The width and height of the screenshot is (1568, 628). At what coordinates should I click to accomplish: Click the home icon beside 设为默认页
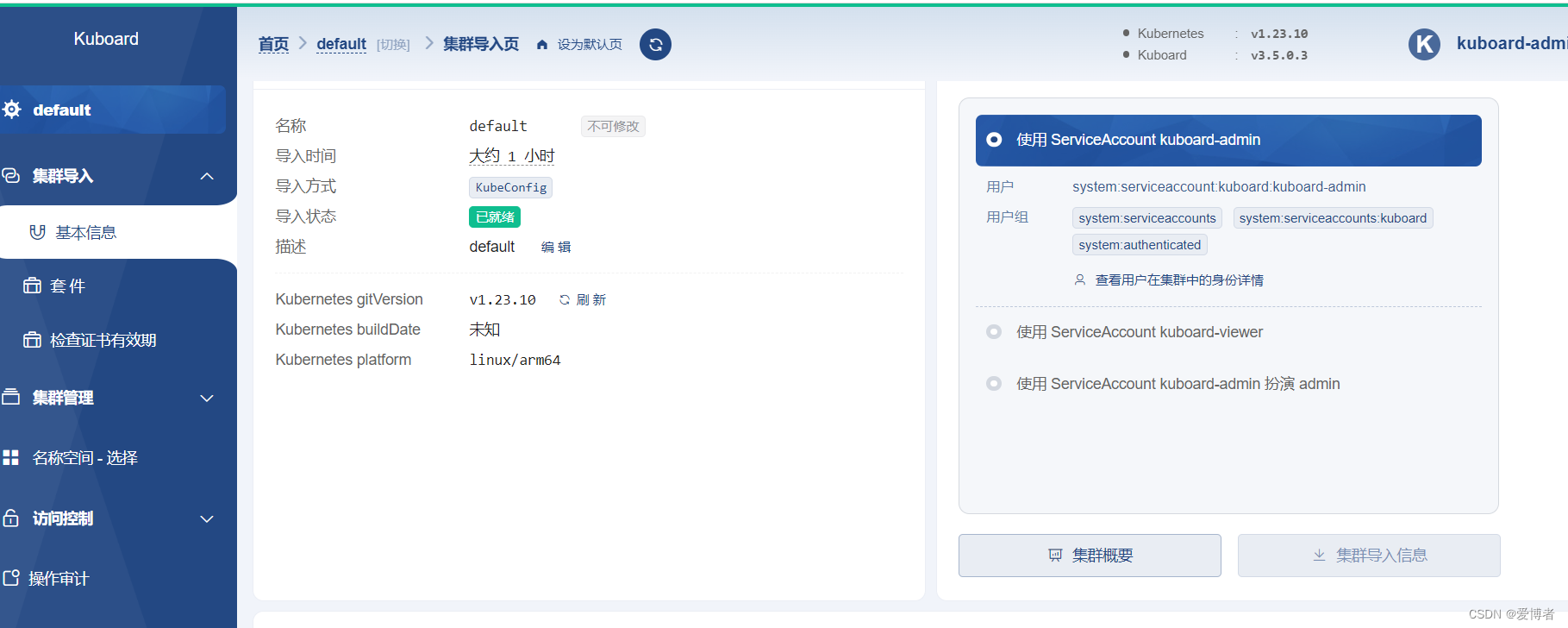tap(542, 45)
